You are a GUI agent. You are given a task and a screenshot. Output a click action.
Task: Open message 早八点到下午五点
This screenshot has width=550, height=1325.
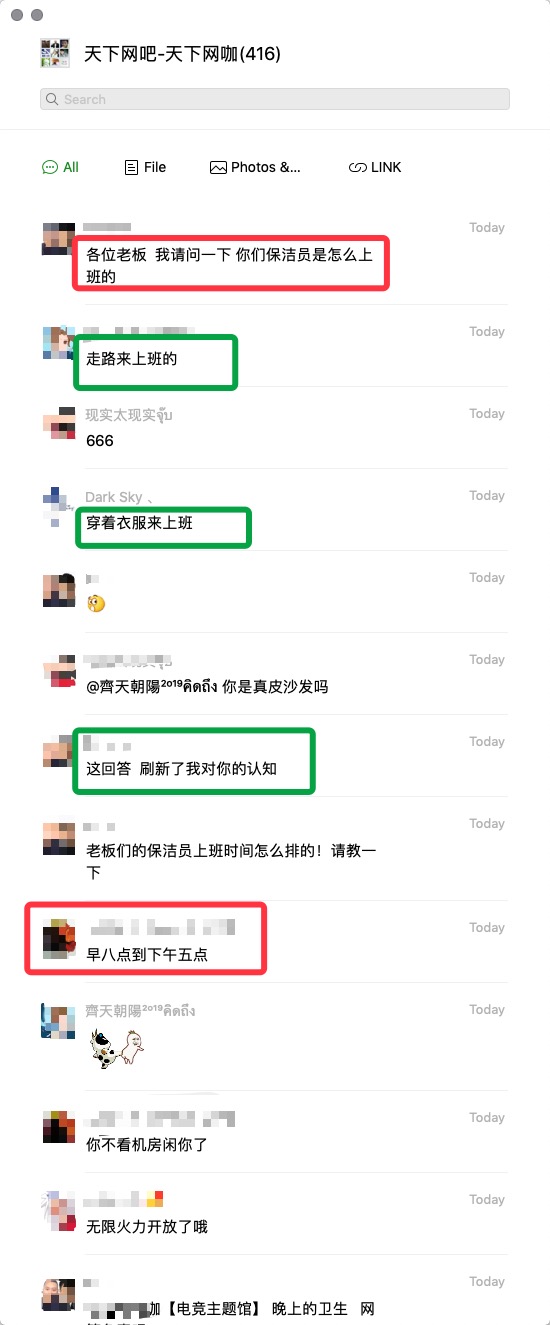click(x=147, y=955)
